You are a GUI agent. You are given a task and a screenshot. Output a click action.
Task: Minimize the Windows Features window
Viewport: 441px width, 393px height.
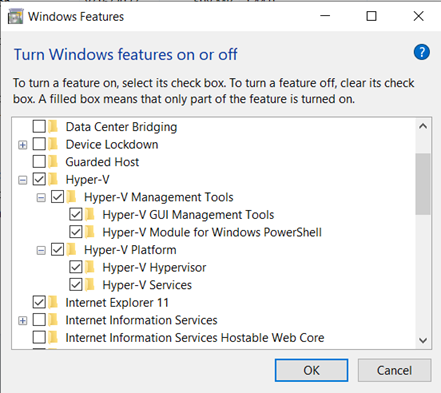(325, 16)
